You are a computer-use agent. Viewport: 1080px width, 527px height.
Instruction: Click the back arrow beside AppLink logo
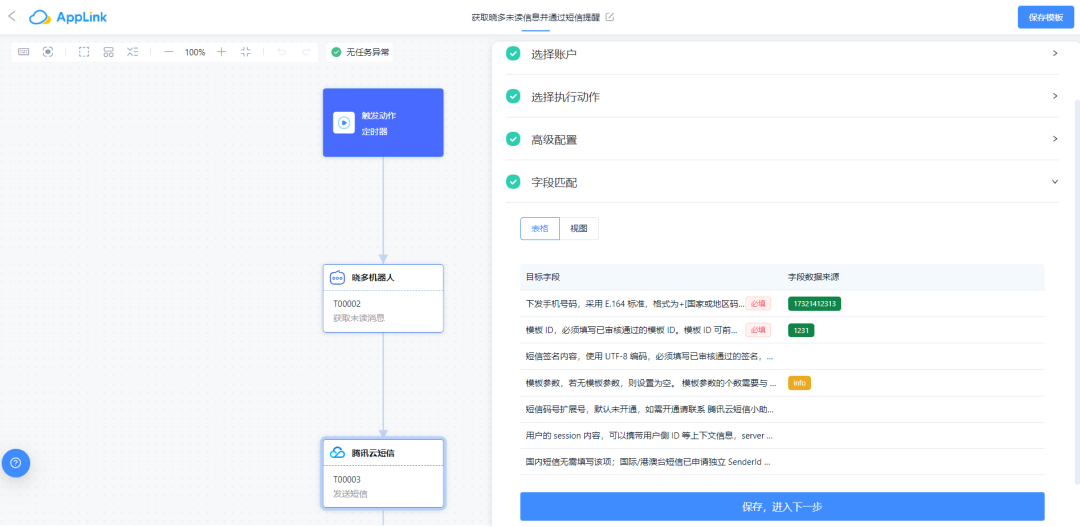12,16
